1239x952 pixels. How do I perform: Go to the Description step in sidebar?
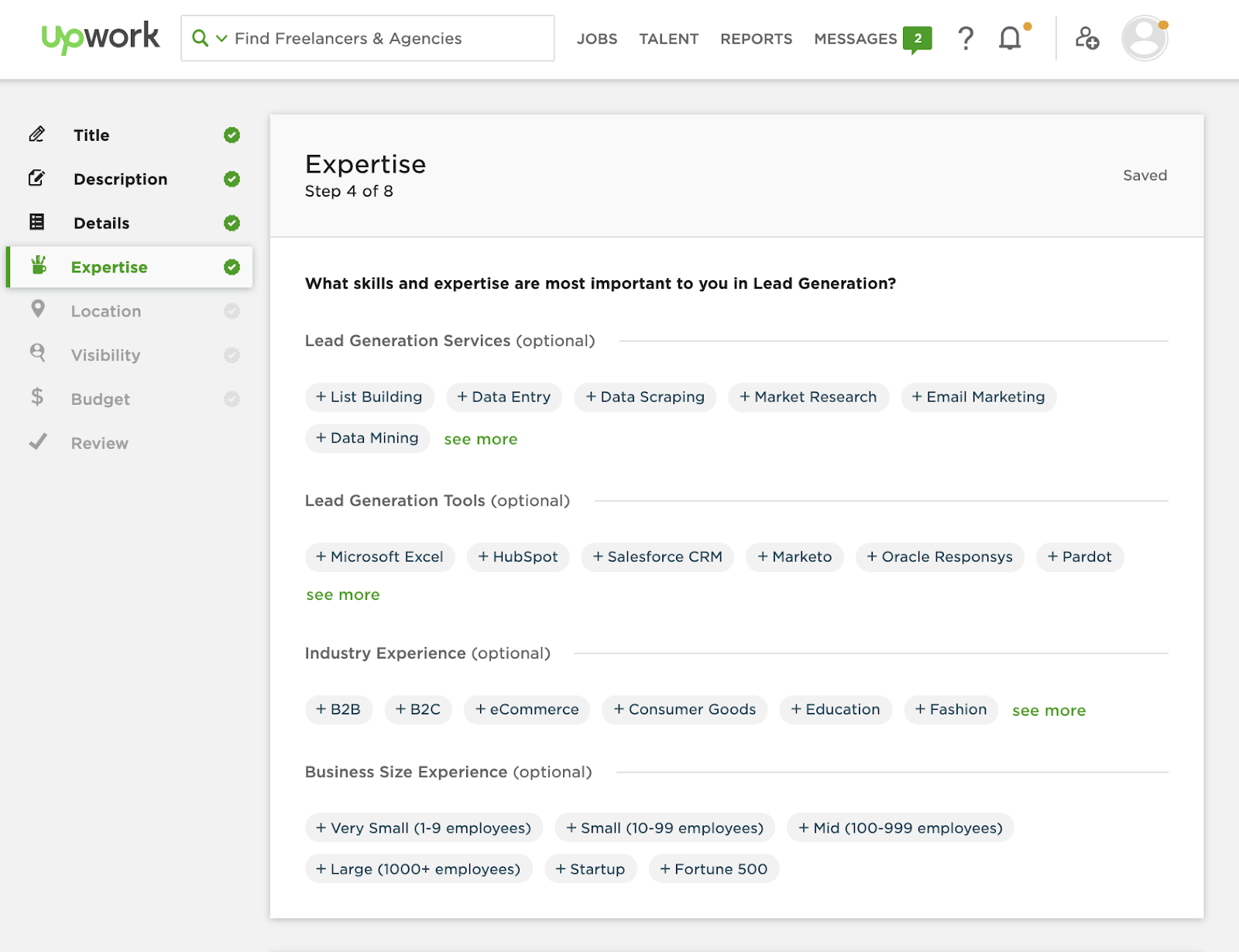point(120,179)
